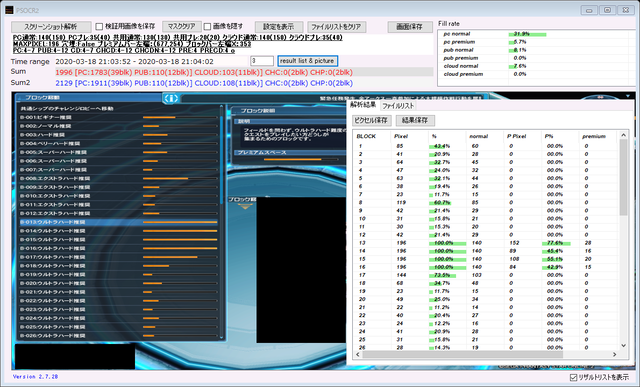Click B-013:ウルトラハード推奨 row in the game picture

[x=119, y=222]
